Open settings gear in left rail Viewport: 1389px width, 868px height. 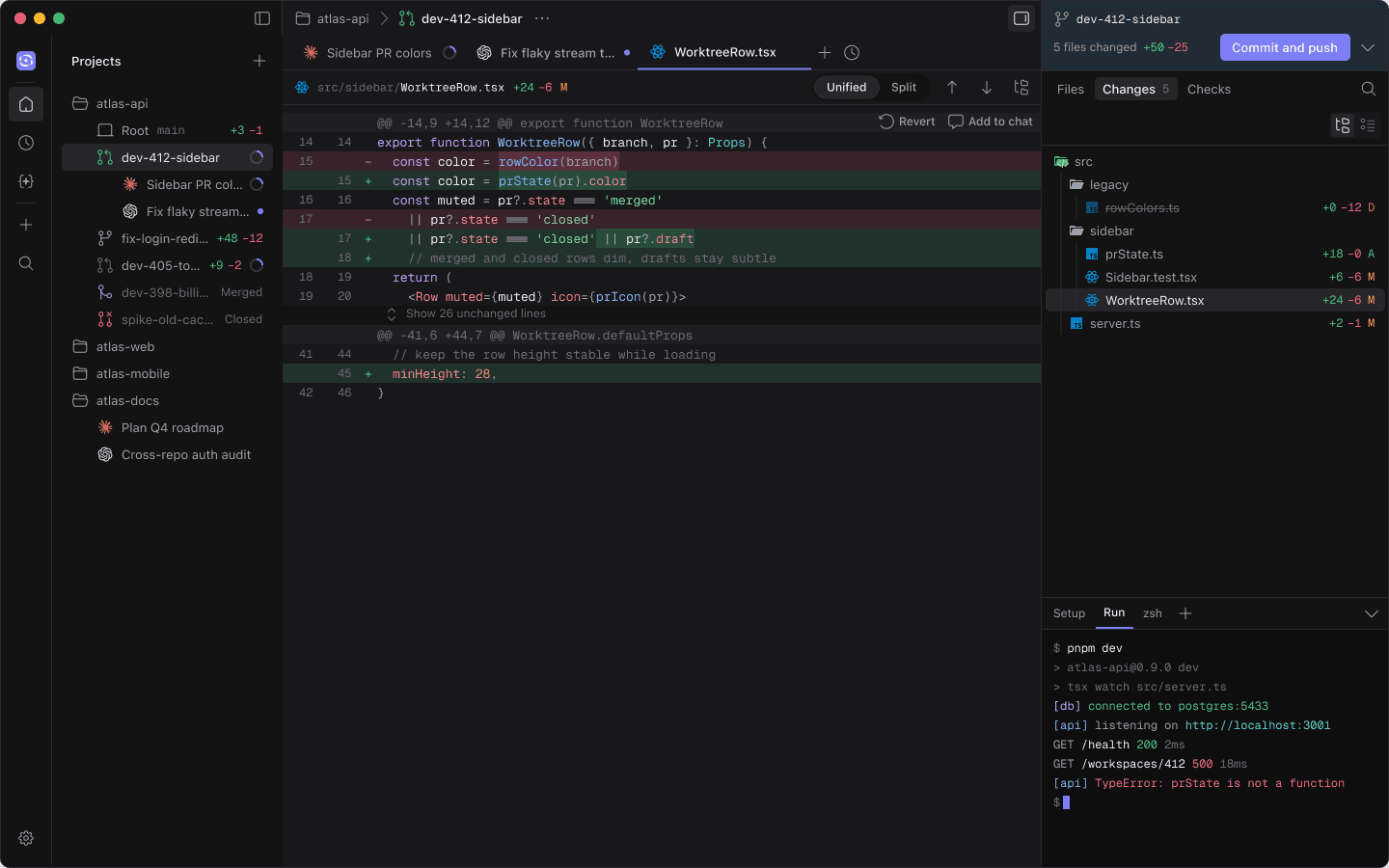click(26, 838)
